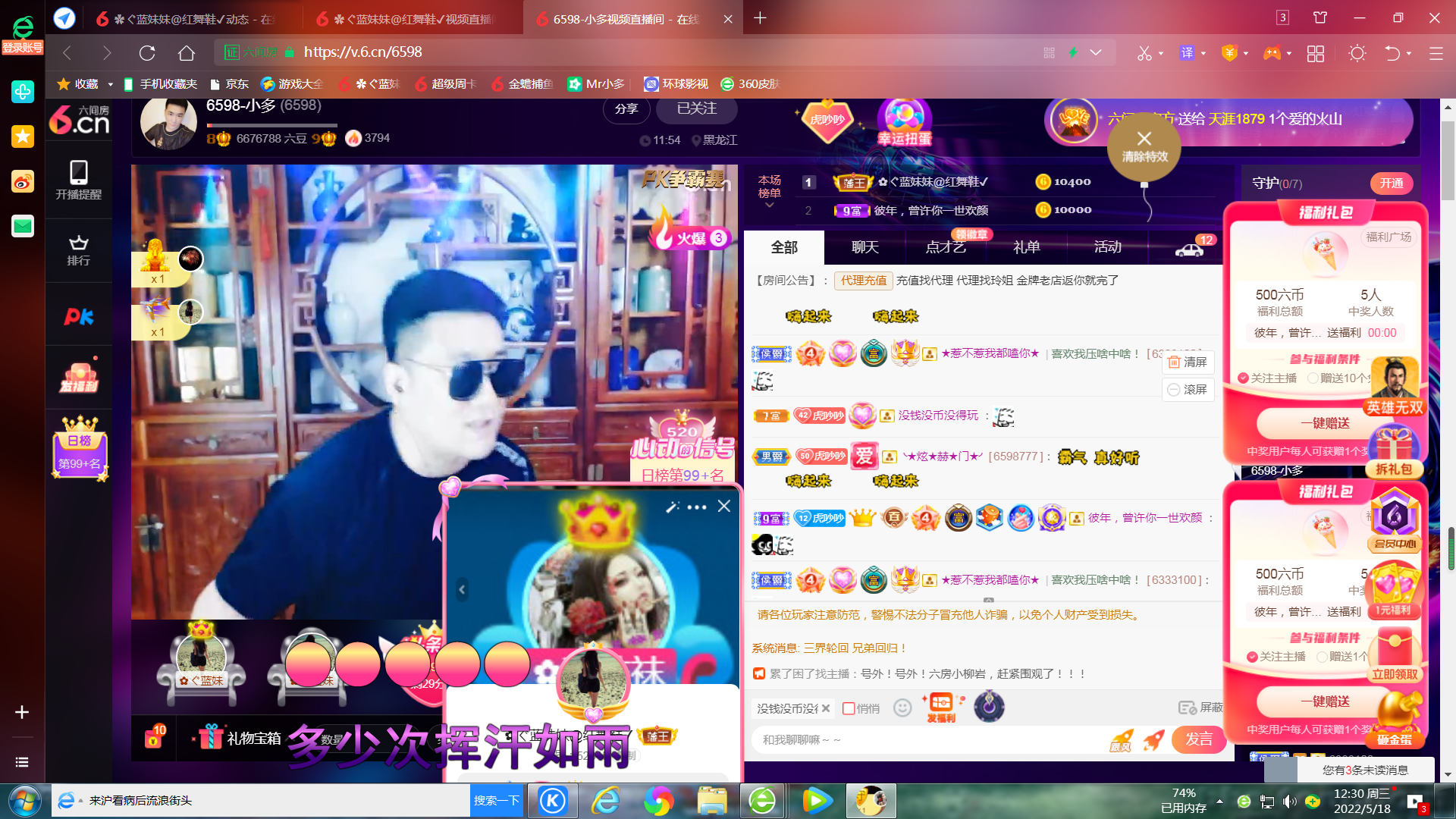Screen dimensions: 1456x819
Task: Open 幸运扭蛋 lucky gacha icon
Action: (904, 124)
